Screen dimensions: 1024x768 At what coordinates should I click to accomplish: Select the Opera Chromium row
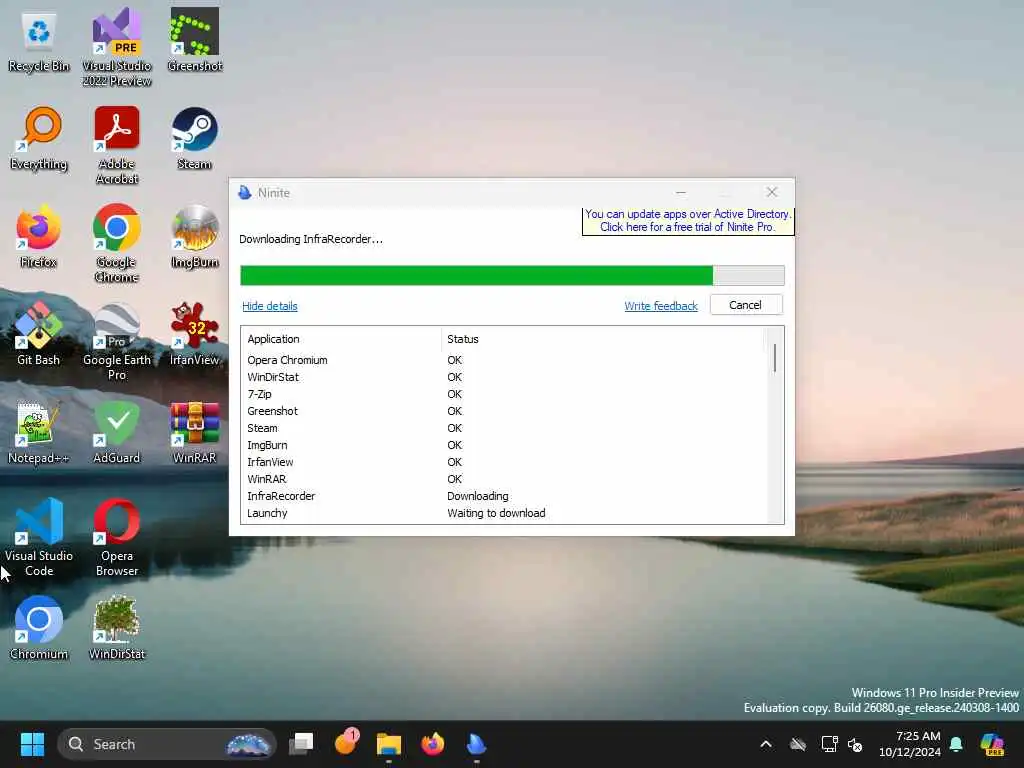503,360
